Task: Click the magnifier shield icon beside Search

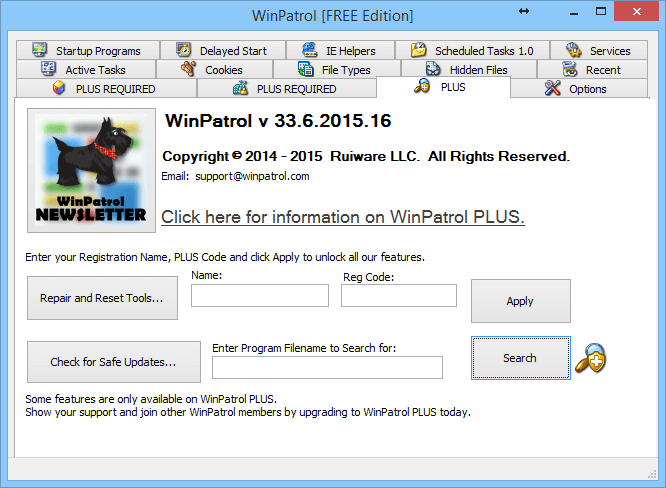Action: click(x=590, y=358)
